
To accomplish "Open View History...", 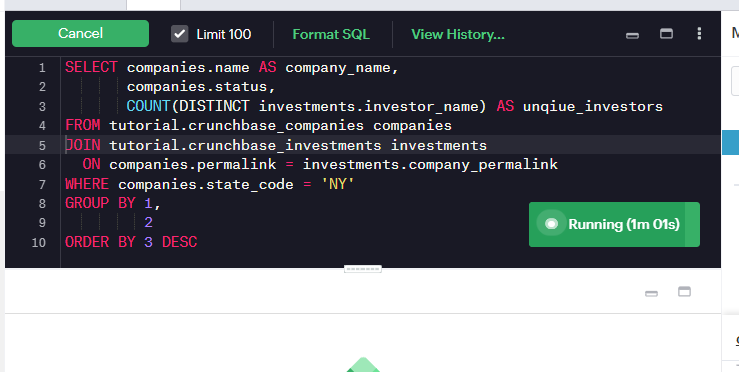I will 458,34.
